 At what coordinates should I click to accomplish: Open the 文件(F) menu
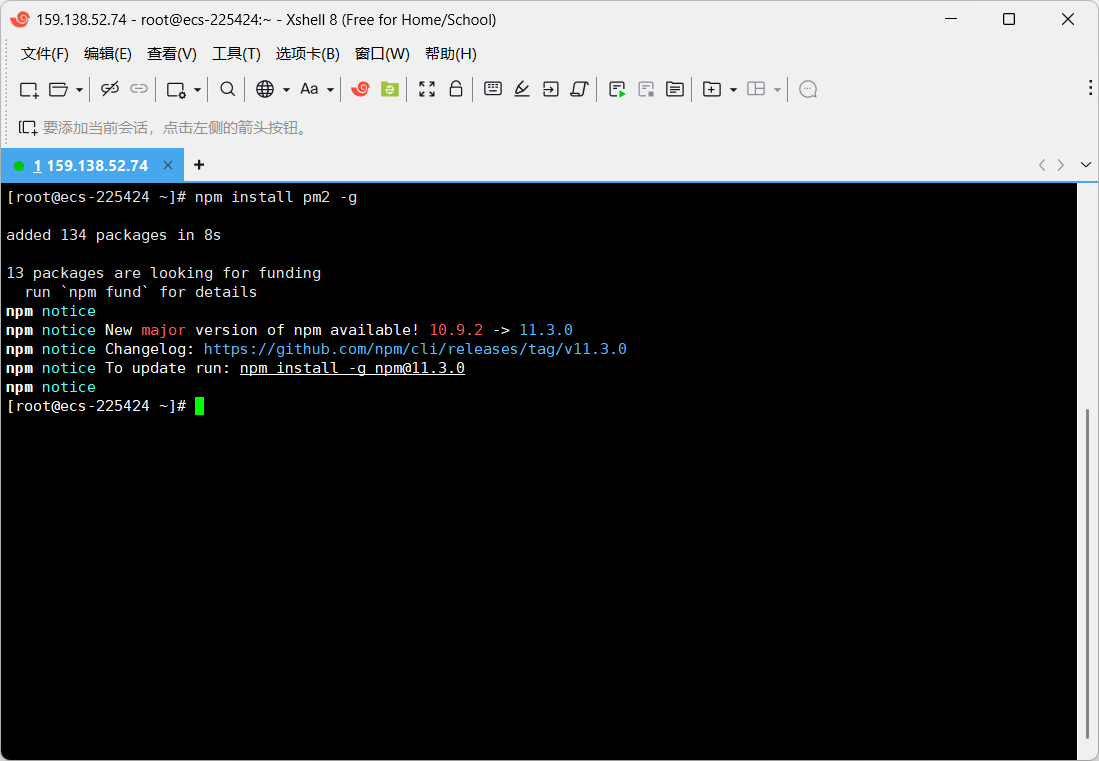tap(44, 54)
